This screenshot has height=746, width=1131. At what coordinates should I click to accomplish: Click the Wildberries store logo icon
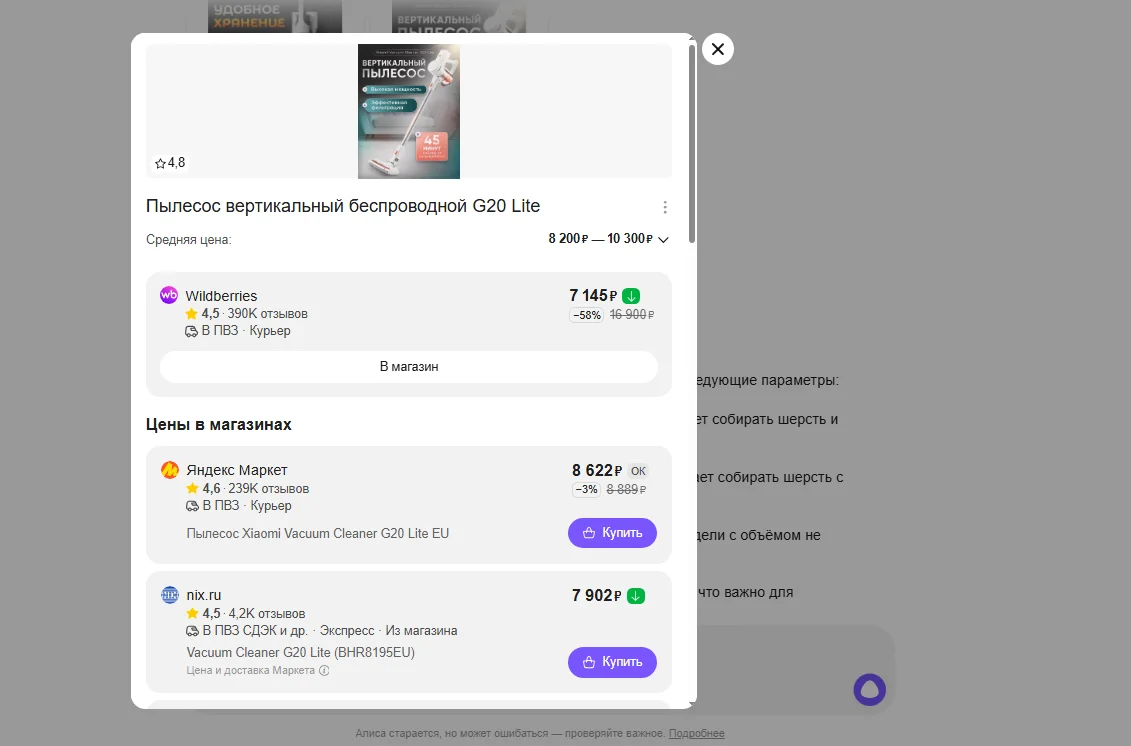(x=169, y=295)
